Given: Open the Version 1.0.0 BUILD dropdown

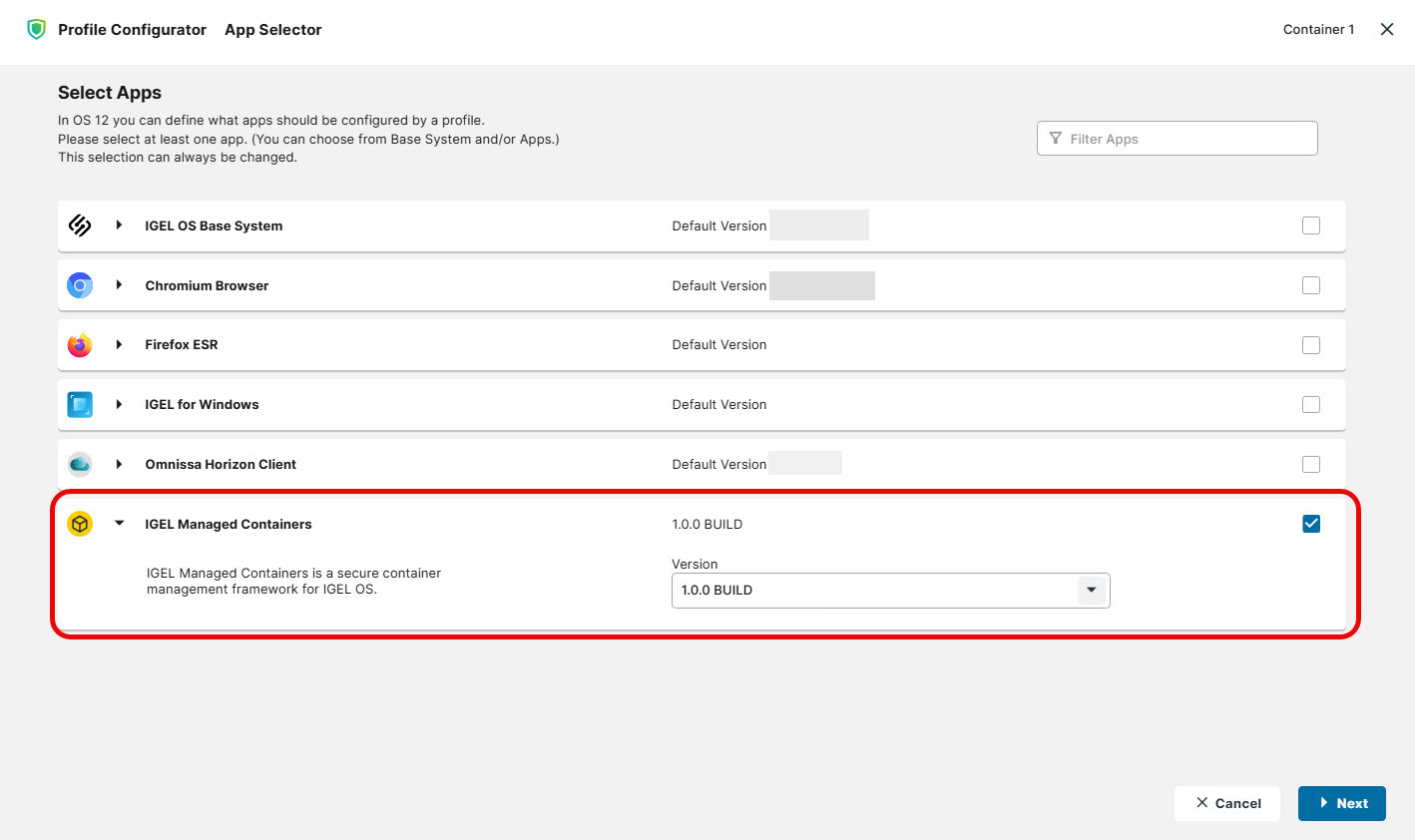Looking at the screenshot, I should pyautogui.click(x=890, y=590).
